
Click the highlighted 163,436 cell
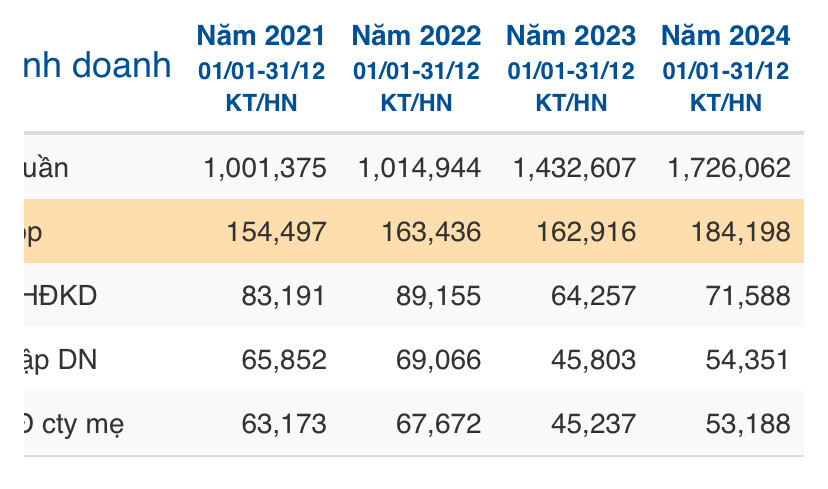(x=431, y=232)
